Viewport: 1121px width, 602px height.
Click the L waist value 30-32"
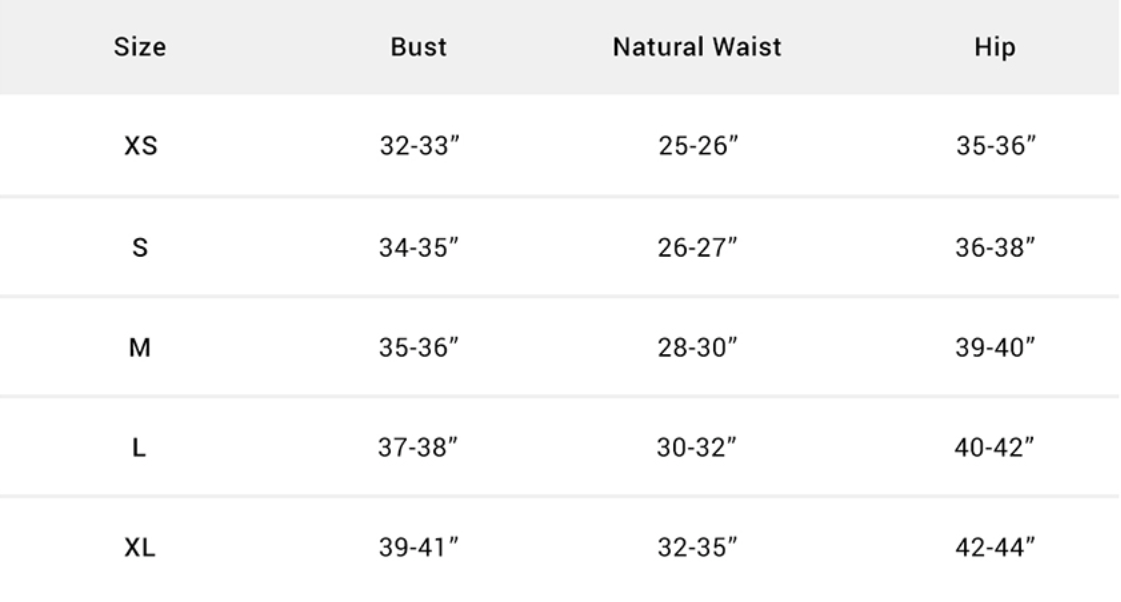pyautogui.click(x=698, y=448)
